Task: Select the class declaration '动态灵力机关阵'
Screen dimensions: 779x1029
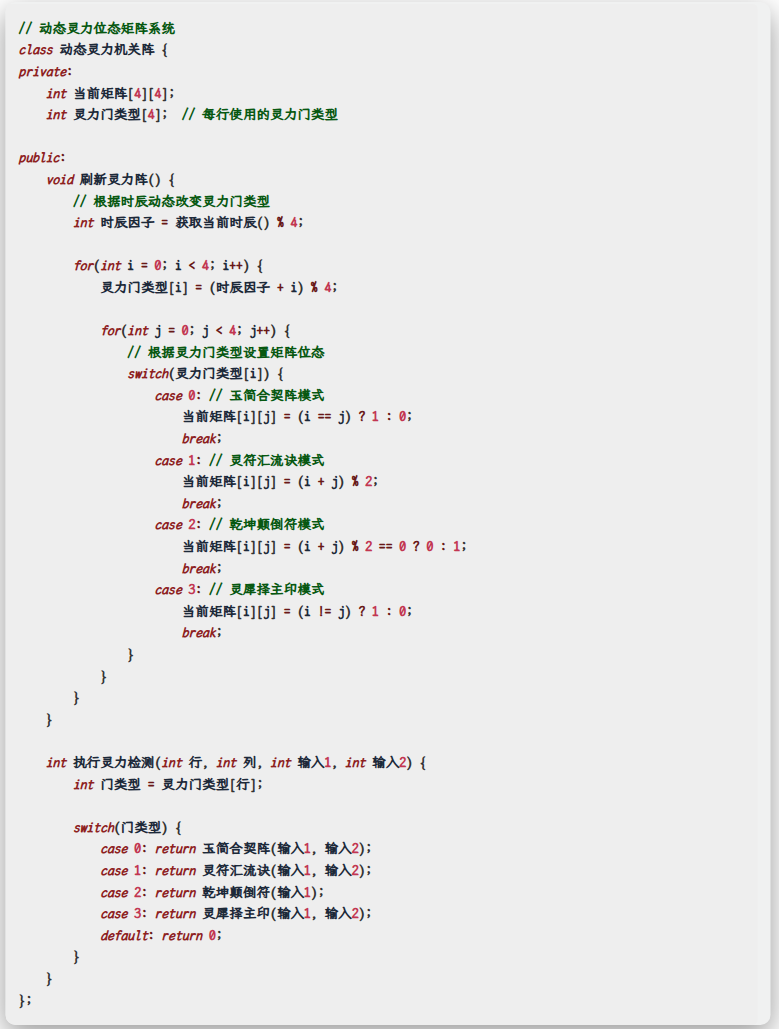Action: click(x=107, y=50)
